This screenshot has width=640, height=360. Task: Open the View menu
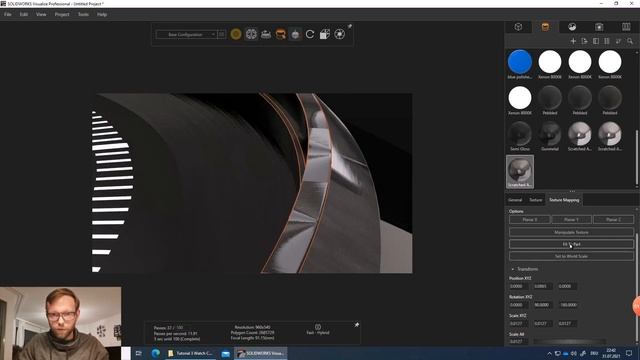(41, 14)
